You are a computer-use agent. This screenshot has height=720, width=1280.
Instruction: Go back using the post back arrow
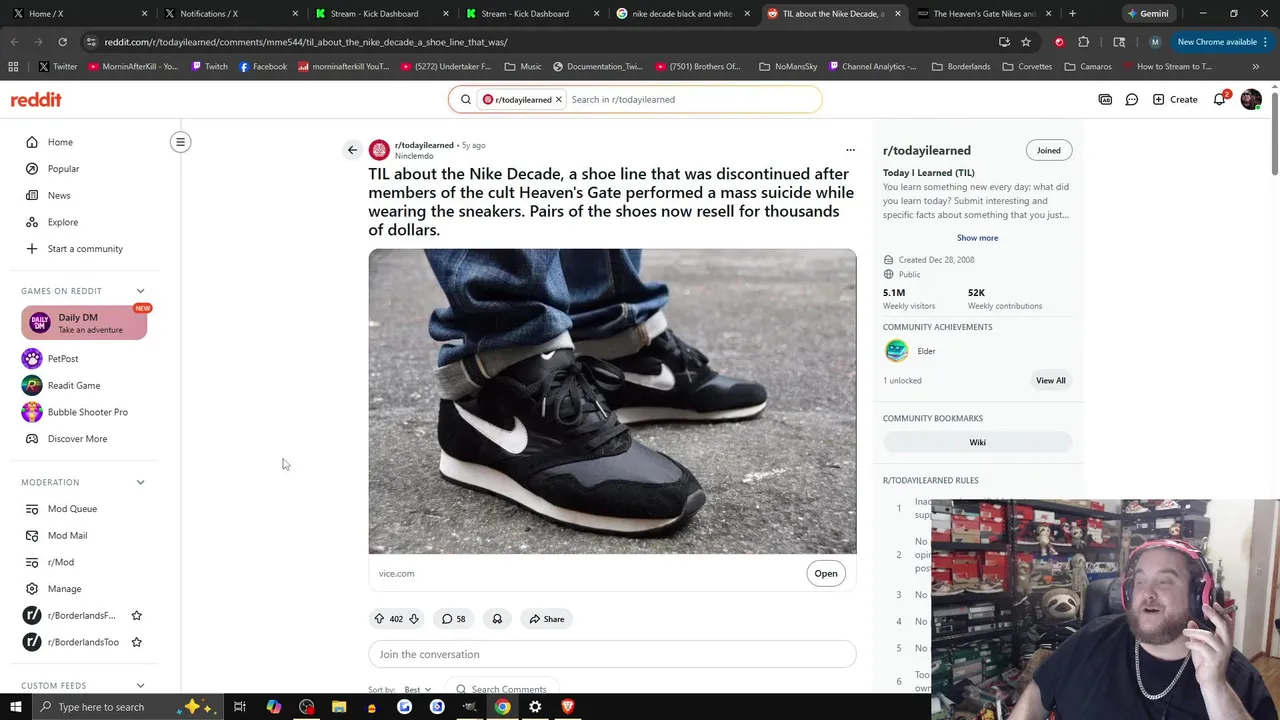click(352, 150)
